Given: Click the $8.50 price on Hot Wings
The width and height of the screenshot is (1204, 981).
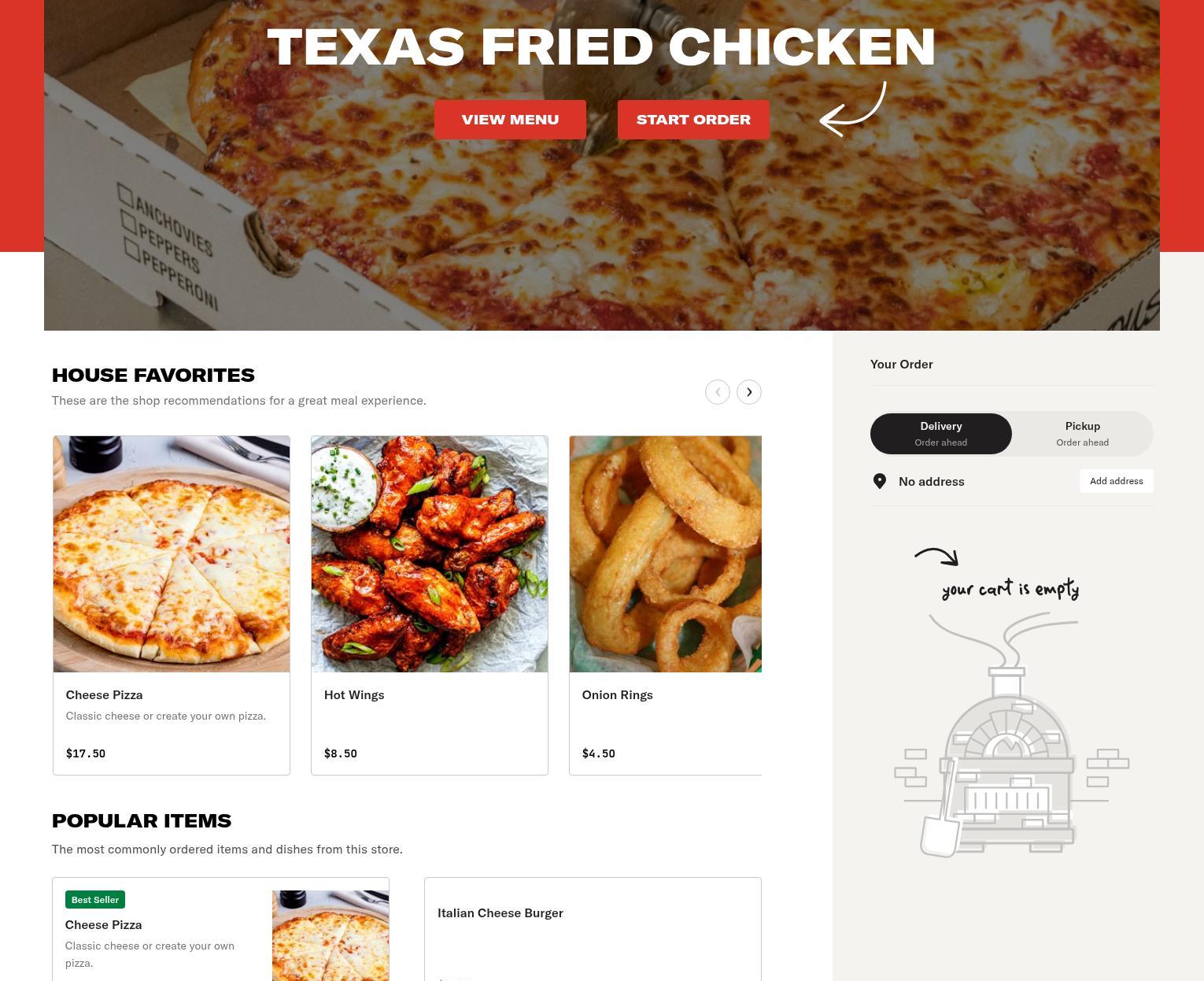Looking at the screenshot, I should tap(341, 753).
